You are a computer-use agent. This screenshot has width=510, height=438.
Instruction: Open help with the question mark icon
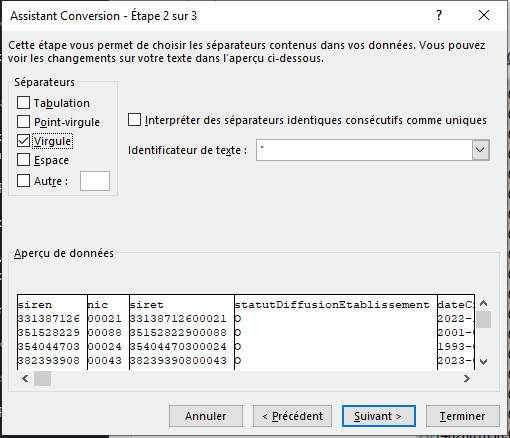tap(439, 15)
